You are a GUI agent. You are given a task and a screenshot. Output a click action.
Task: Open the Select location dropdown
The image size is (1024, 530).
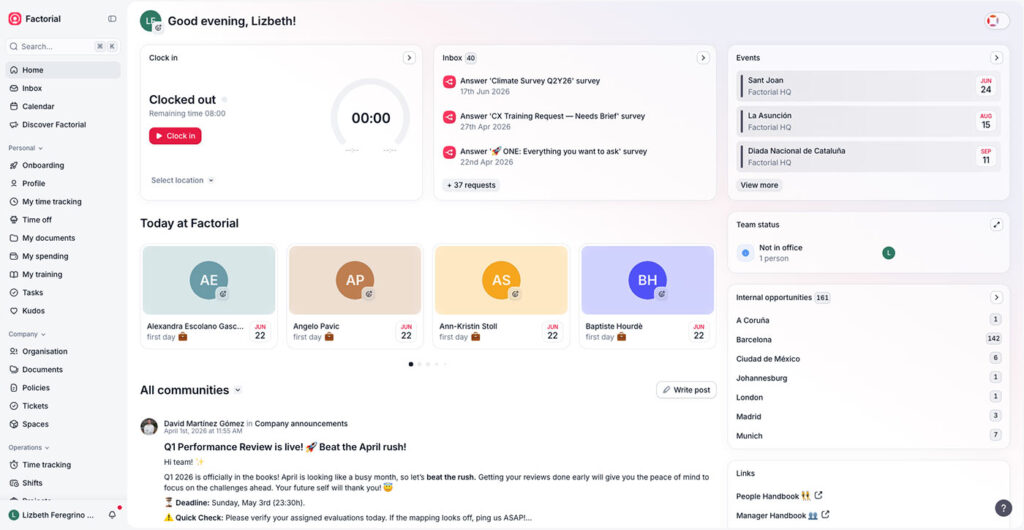pyautogui.click(x=182, y=180)
